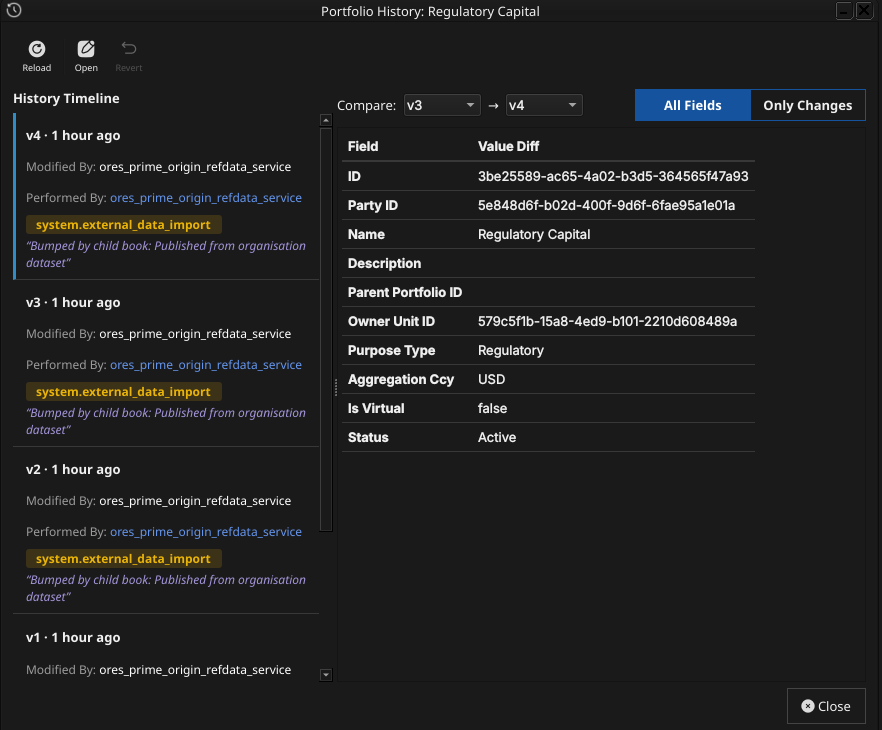Open v3 Performed By ores_prime_origin_refdata_service link
This screenshot has width=882, height=730.
point(206,365)
